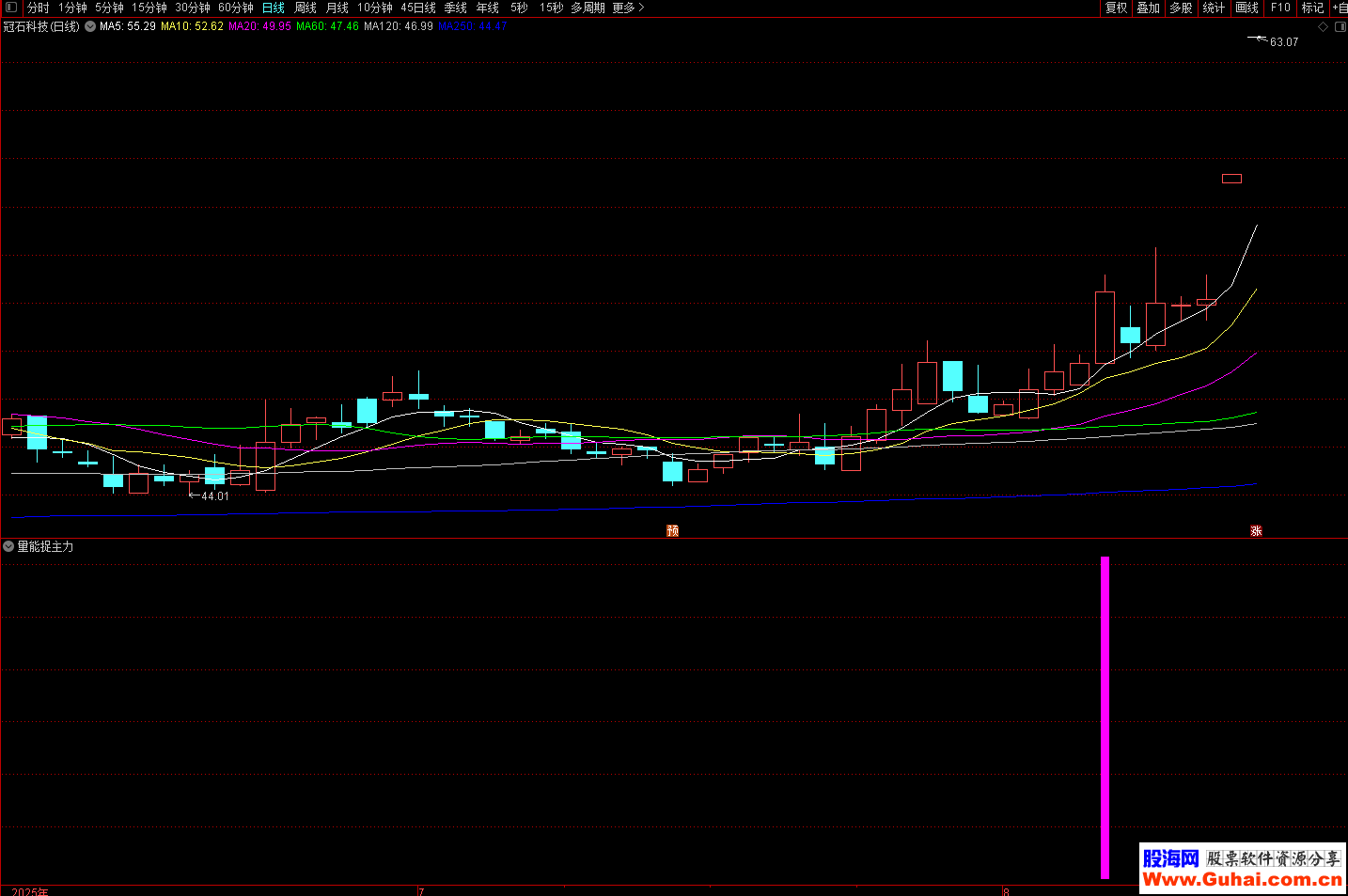Toggle the right side panel icon
Image resolution: width=1348 pixels, height=896 pixels.
[1340, 27]
